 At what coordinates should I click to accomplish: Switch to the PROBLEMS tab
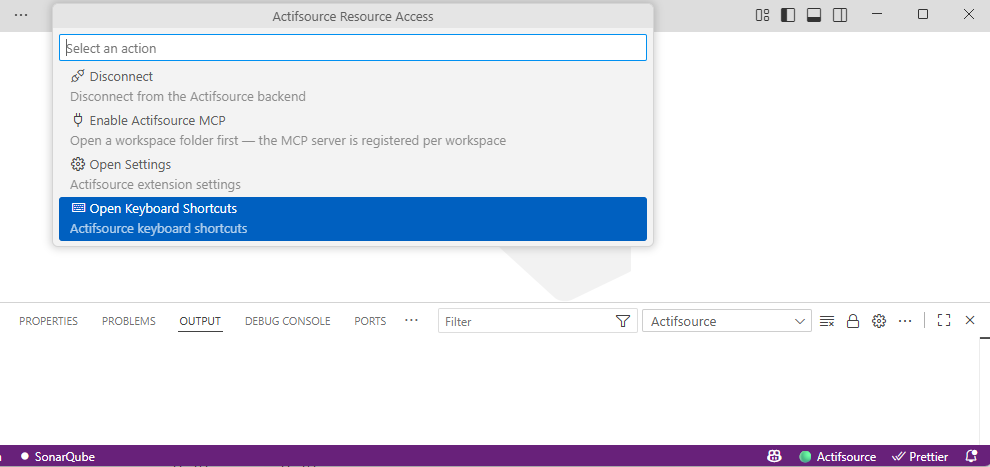click(129, 321)
